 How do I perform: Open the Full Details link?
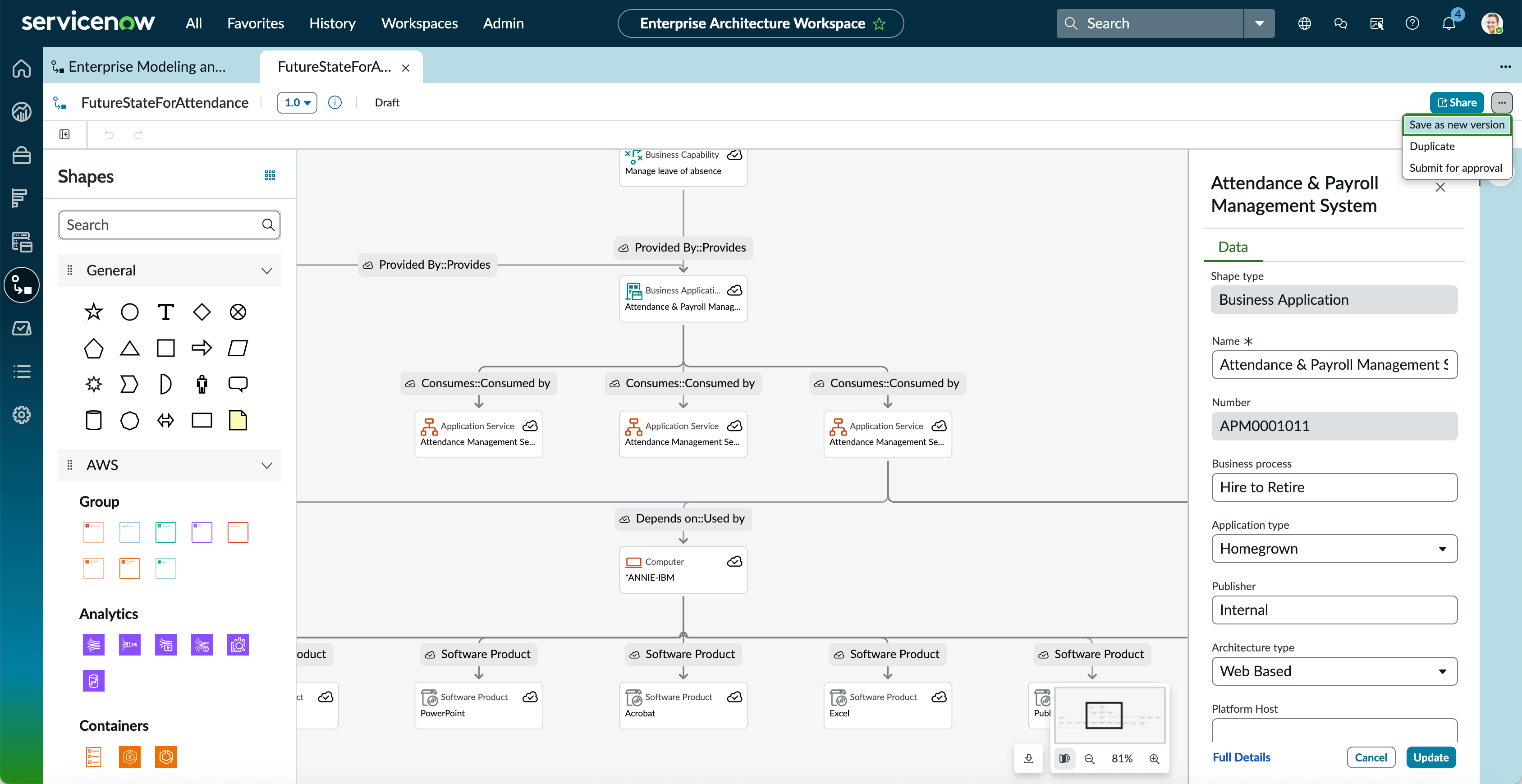coord(1241,757)
